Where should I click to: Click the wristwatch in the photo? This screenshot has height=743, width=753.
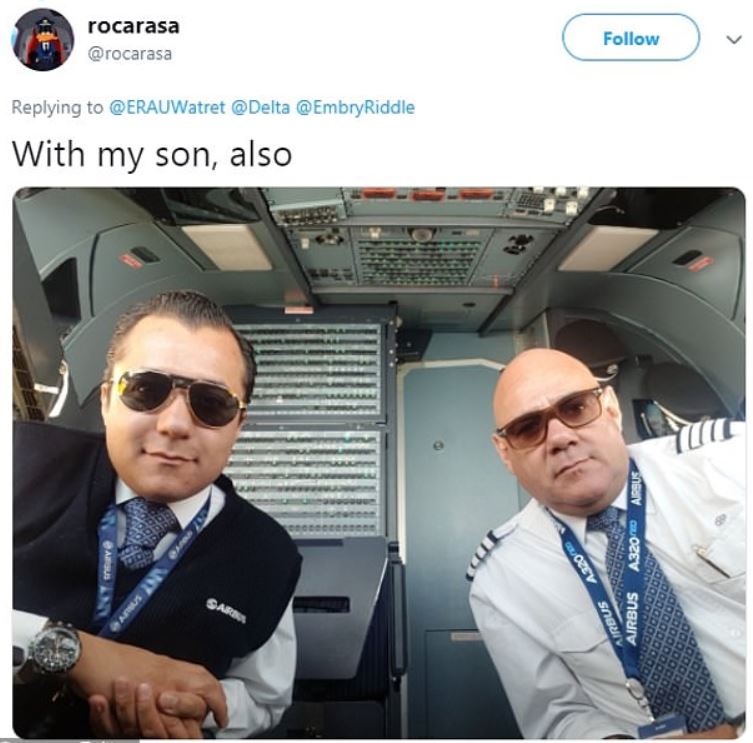(x=53, y=648)
